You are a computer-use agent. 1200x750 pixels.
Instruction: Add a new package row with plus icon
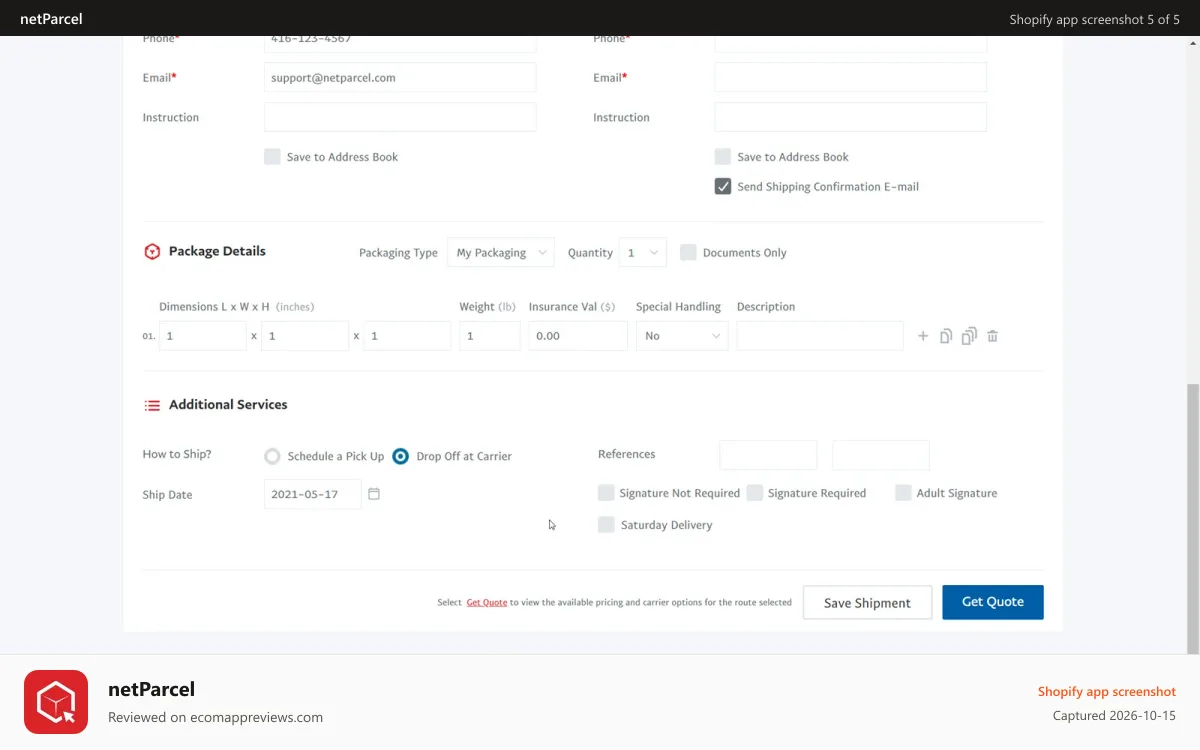923,336
